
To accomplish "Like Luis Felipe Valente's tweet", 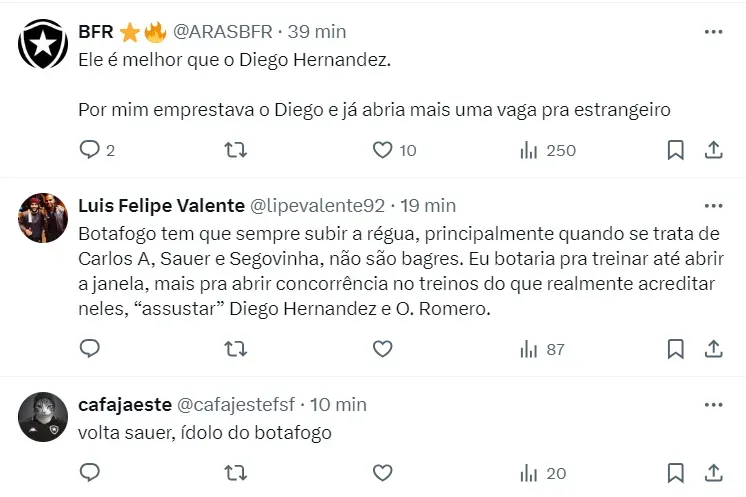I will point(382,349).
